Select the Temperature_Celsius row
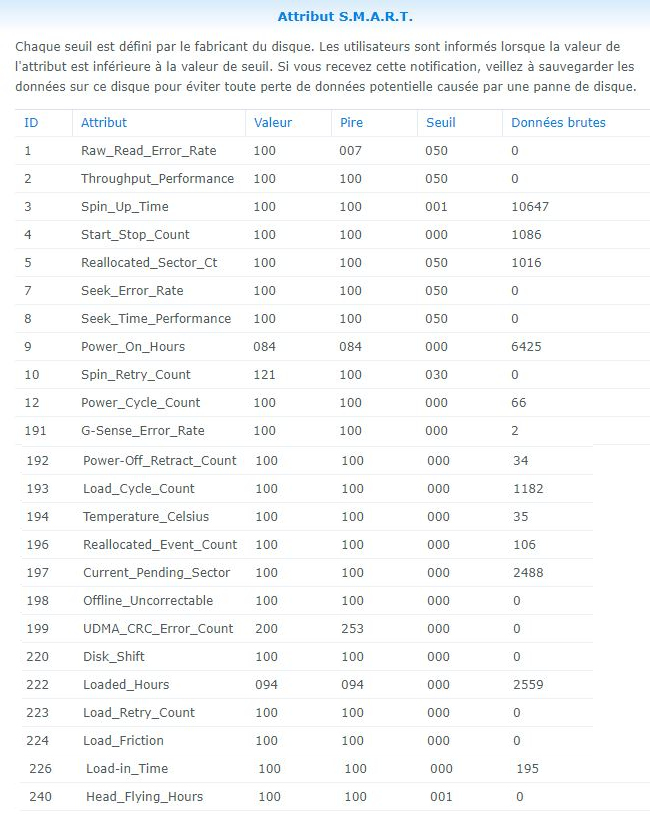This screenshot has width=650, height=820. [x=146, y=517]
